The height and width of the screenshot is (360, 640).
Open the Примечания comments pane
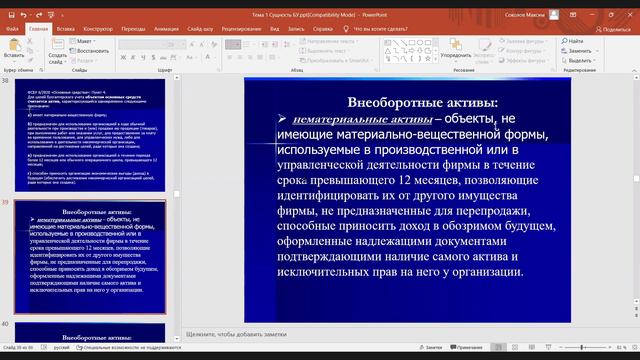pyautogui.click(x=466, y=347)
